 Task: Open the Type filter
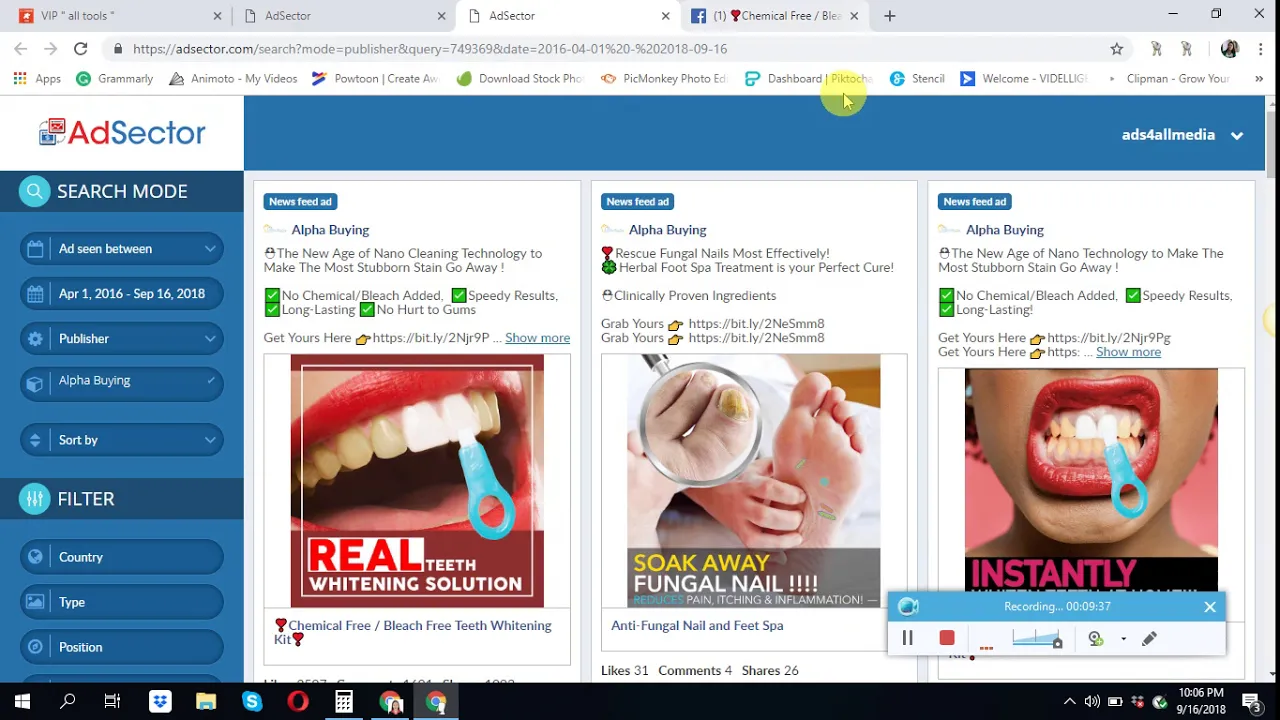122,602
